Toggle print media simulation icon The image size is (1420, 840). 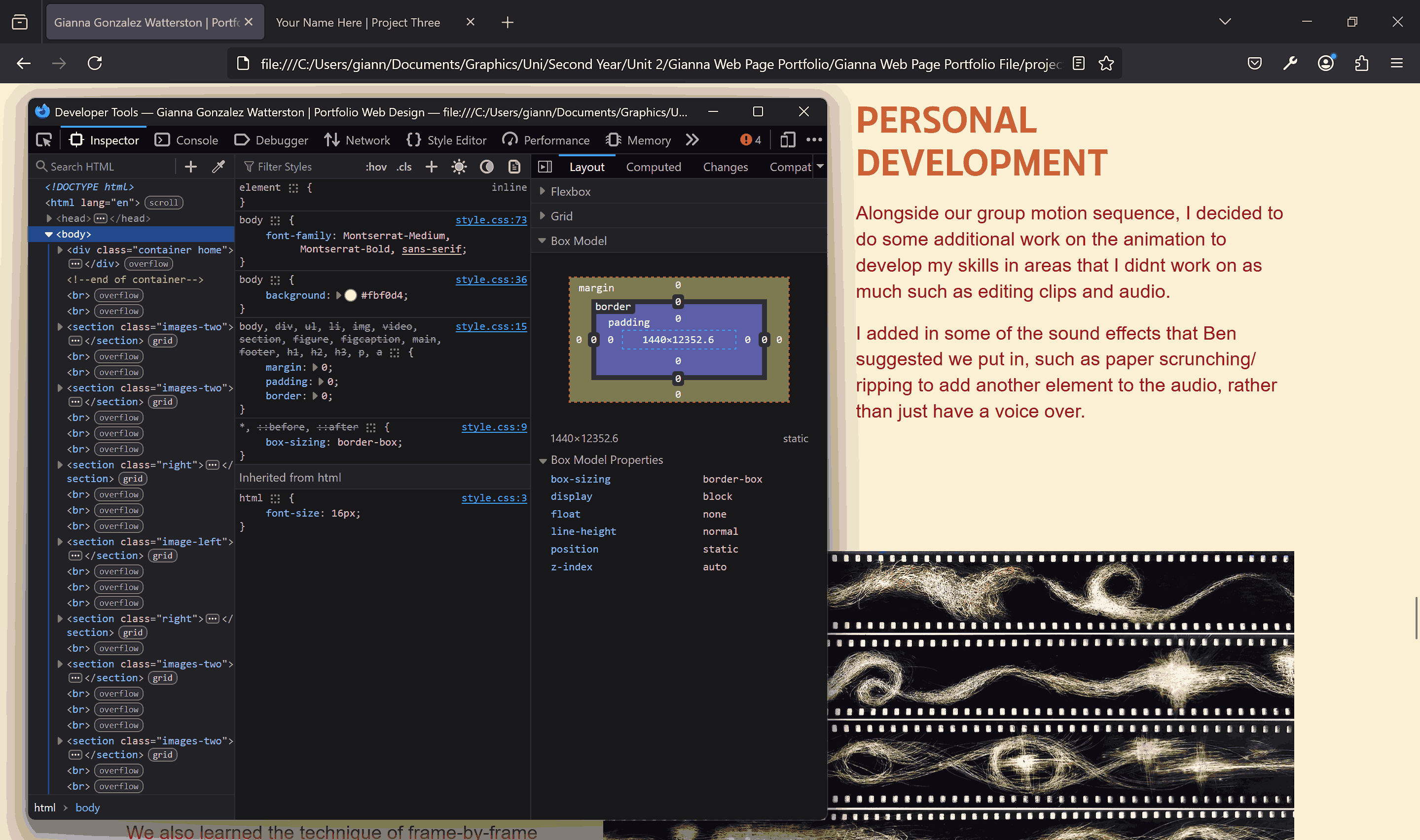tap(514, 167)
